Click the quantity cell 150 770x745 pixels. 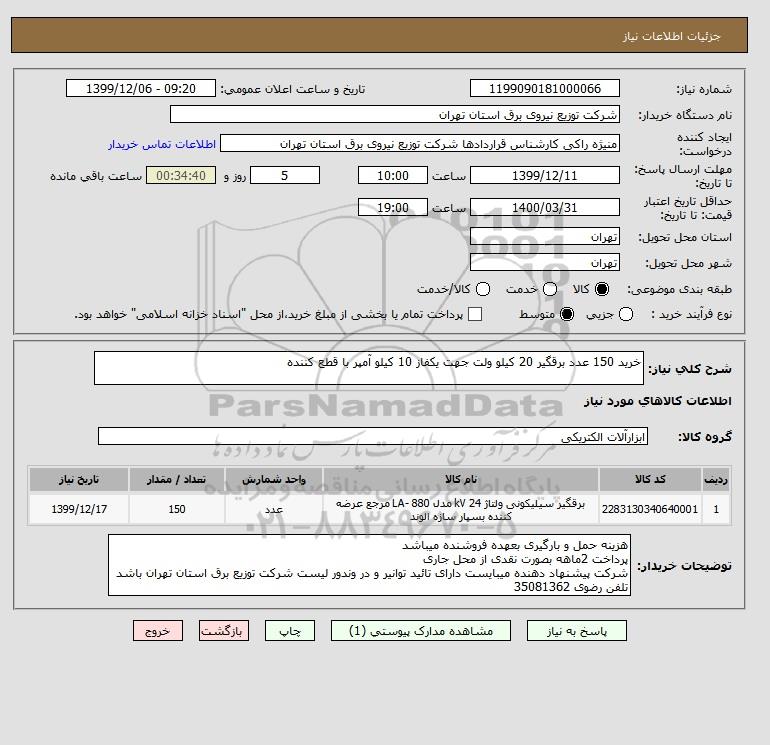pos(177,509)
